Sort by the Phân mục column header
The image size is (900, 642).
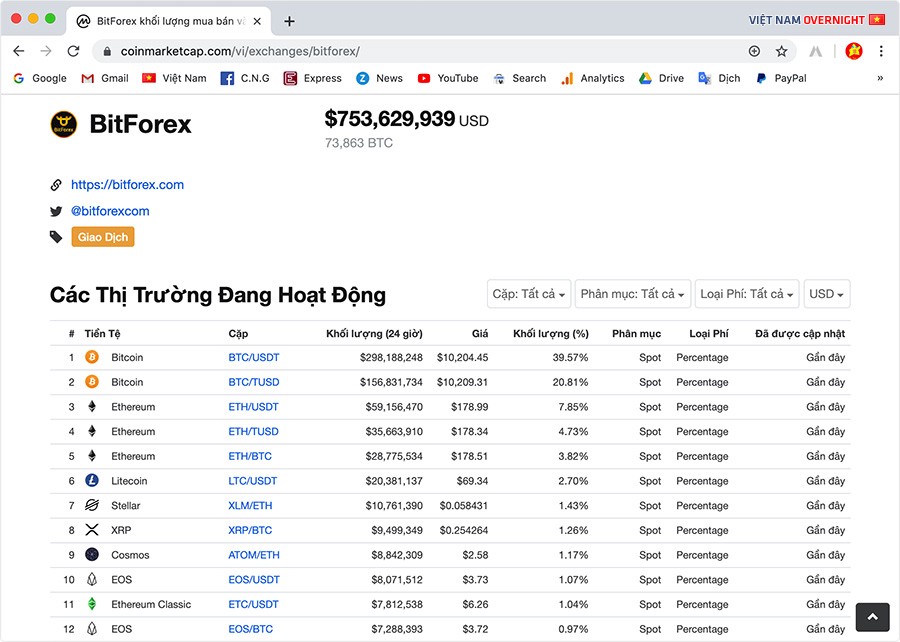tap(637, 333)
